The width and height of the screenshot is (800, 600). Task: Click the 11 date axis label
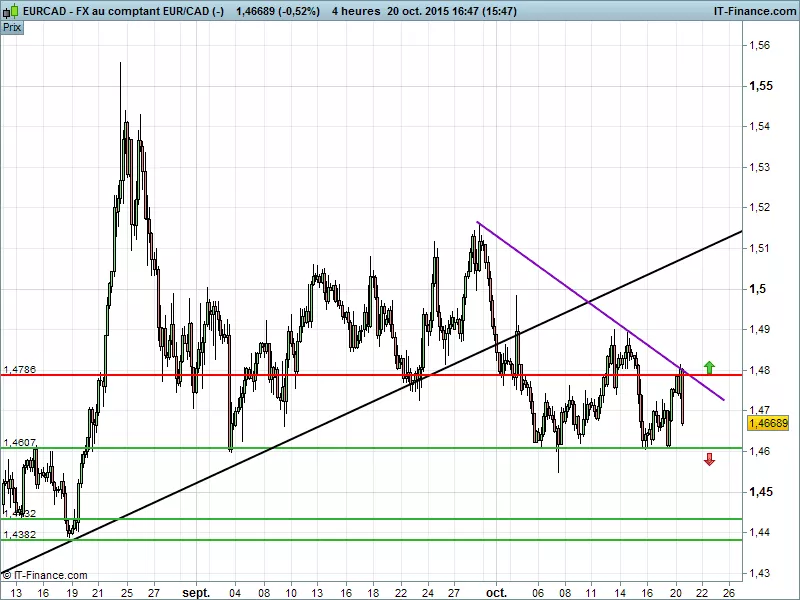tap(591, 593)
